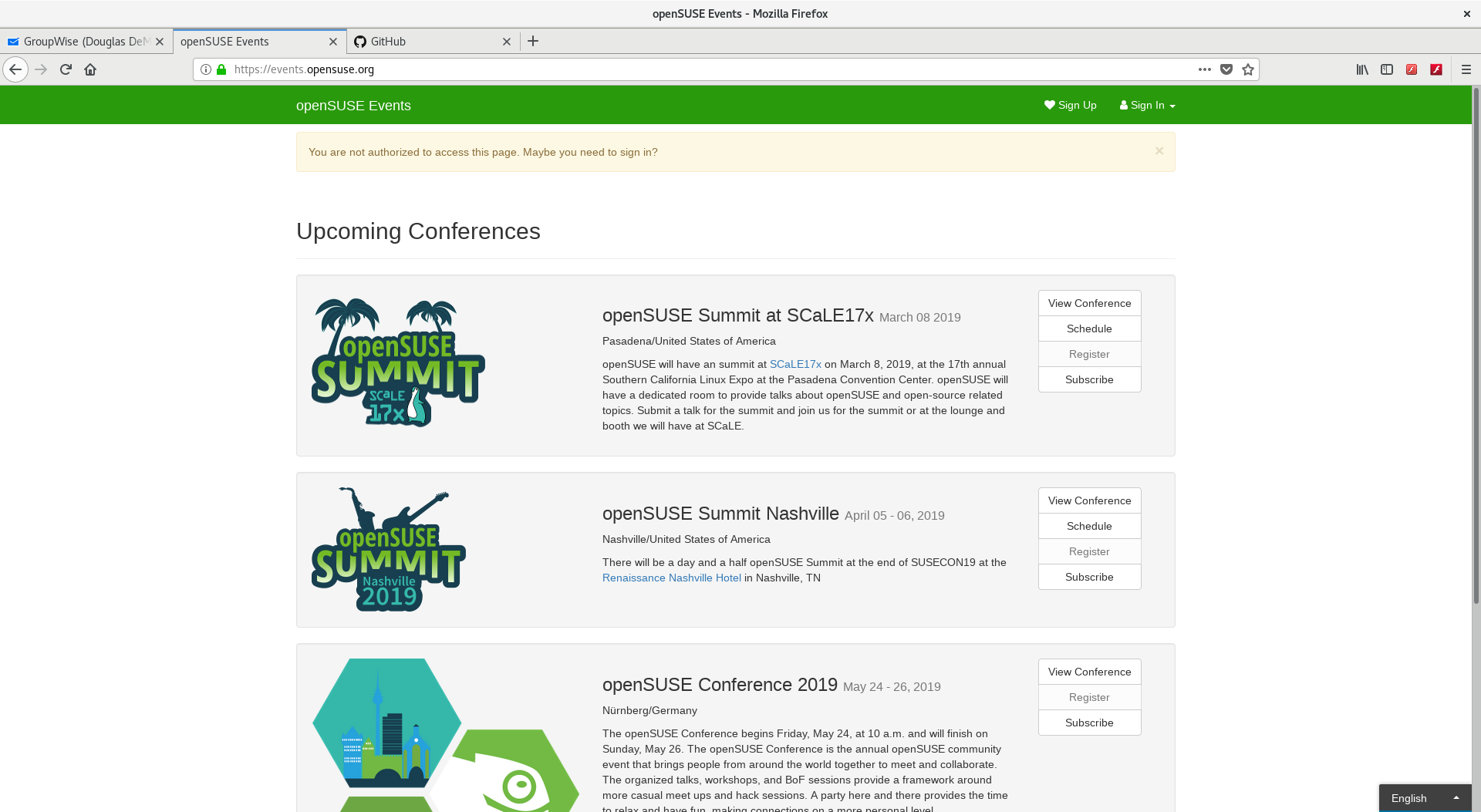The height and width of the screenshot is (812, 1481).
Task: Open the Firefox hamburger menu
Action: tap(1466, 69)
